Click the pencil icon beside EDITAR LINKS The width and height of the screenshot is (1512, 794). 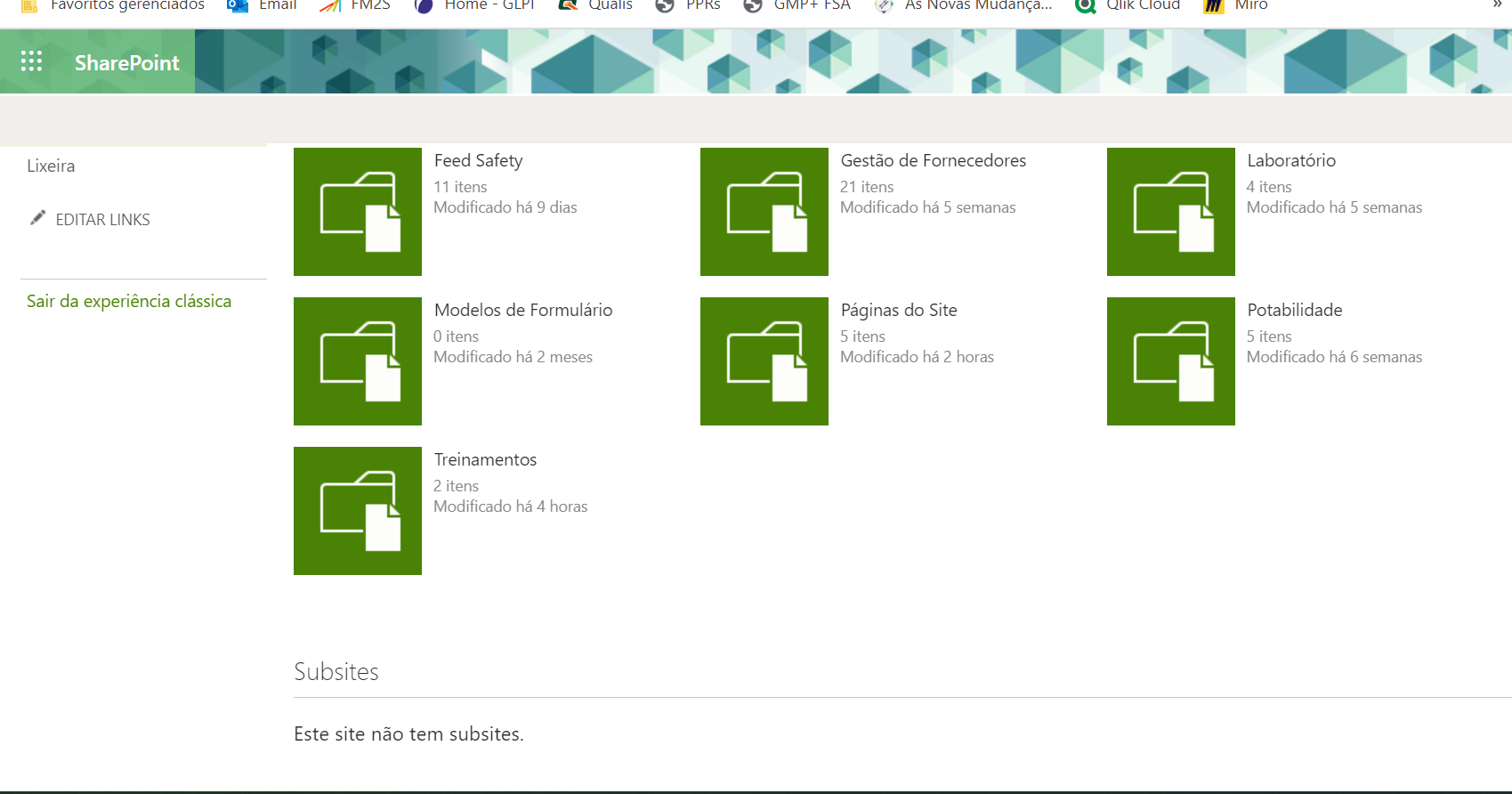(37, 218)
